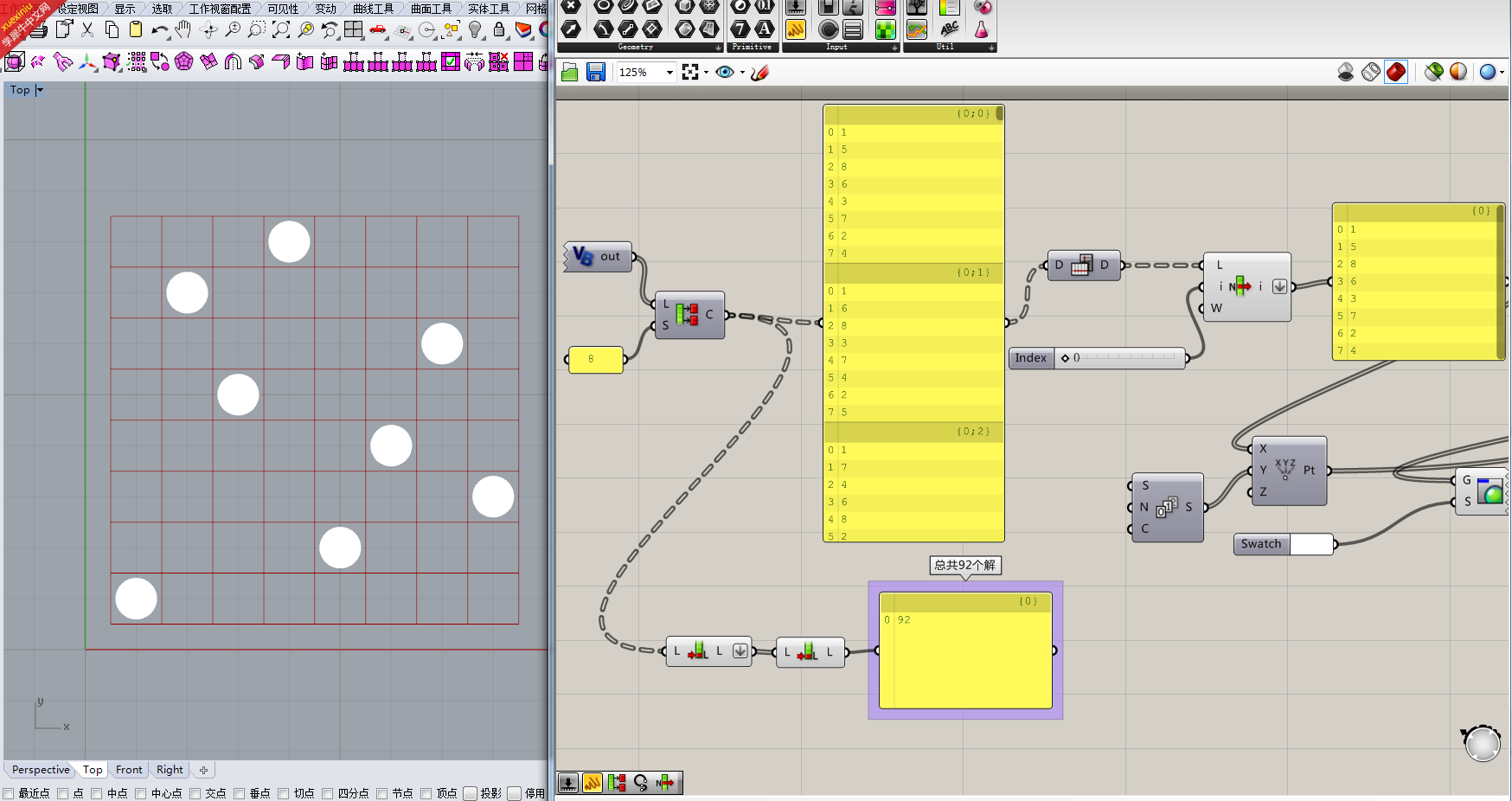Click the gumball XYZ axes icon
The height and width of the screenshot is (801, 1512).
[87, 62]
